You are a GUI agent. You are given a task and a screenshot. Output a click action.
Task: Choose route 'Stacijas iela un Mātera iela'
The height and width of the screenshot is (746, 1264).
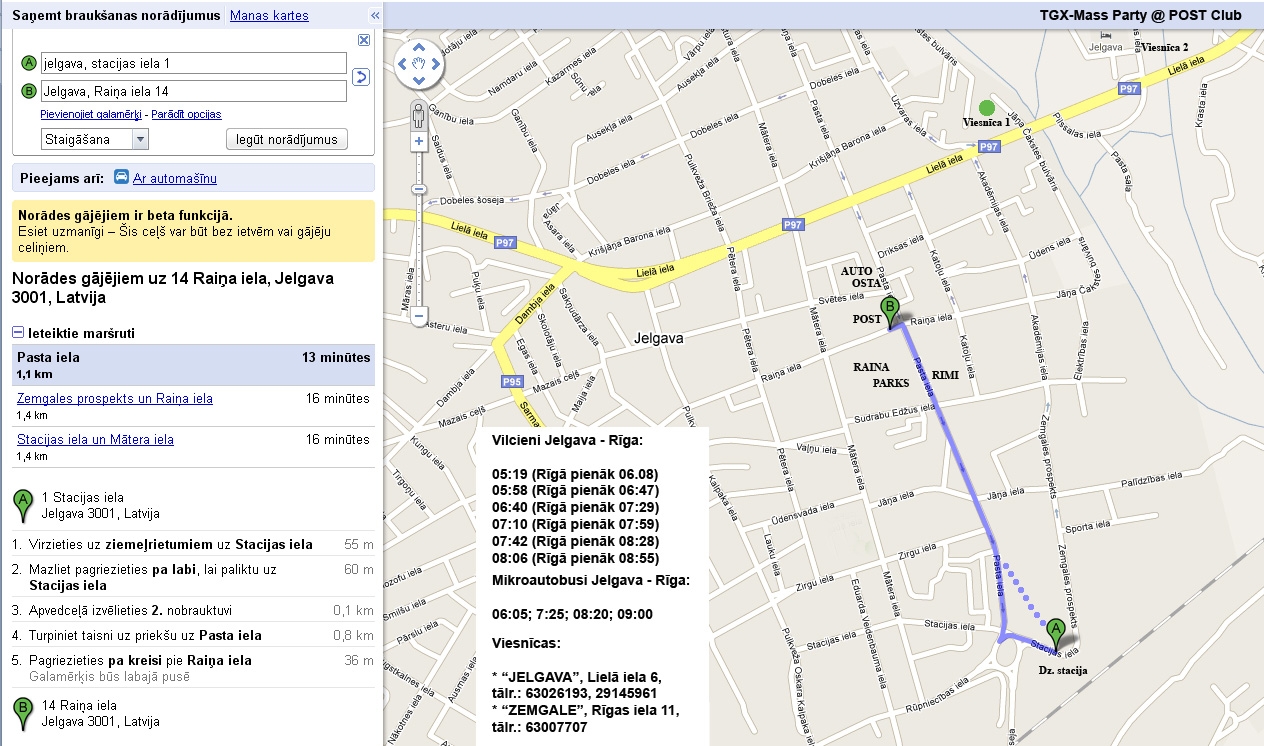(x=95, y=439)
